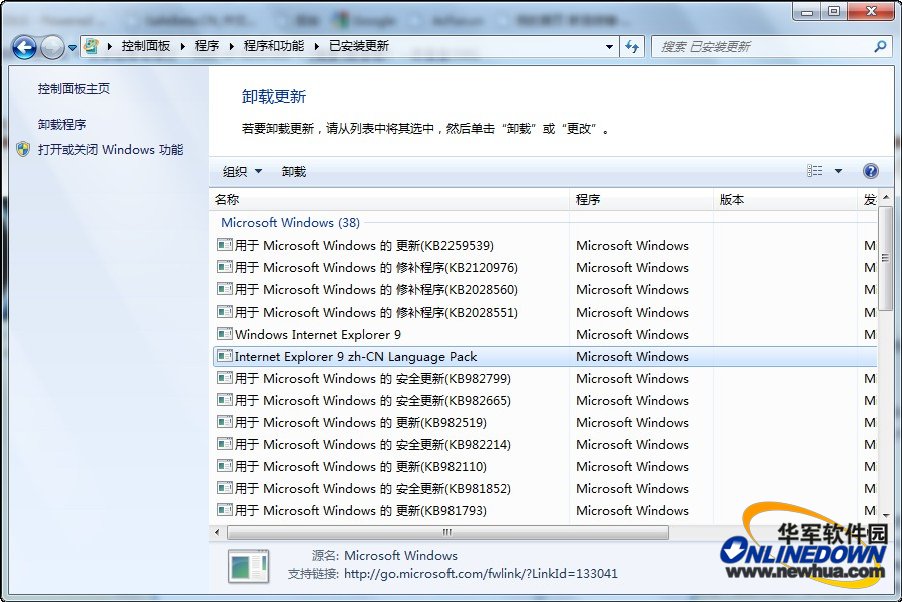Collapse the Microsoft Windows (38) group
This screenshot has width=902, height=602.
[x=291, y=223]
